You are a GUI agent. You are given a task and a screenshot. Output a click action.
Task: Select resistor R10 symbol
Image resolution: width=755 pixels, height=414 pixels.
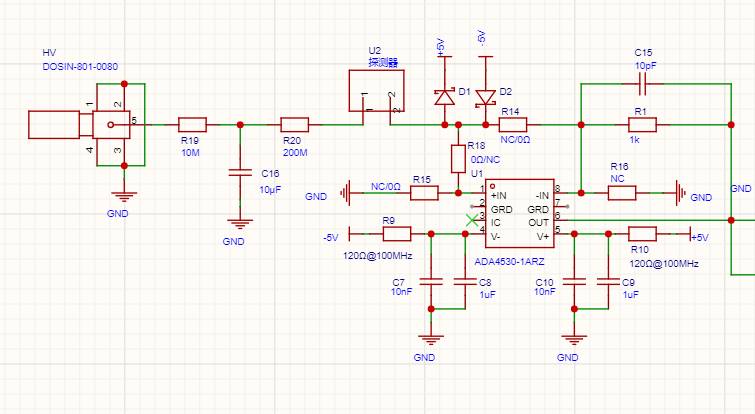coord(642,234)
